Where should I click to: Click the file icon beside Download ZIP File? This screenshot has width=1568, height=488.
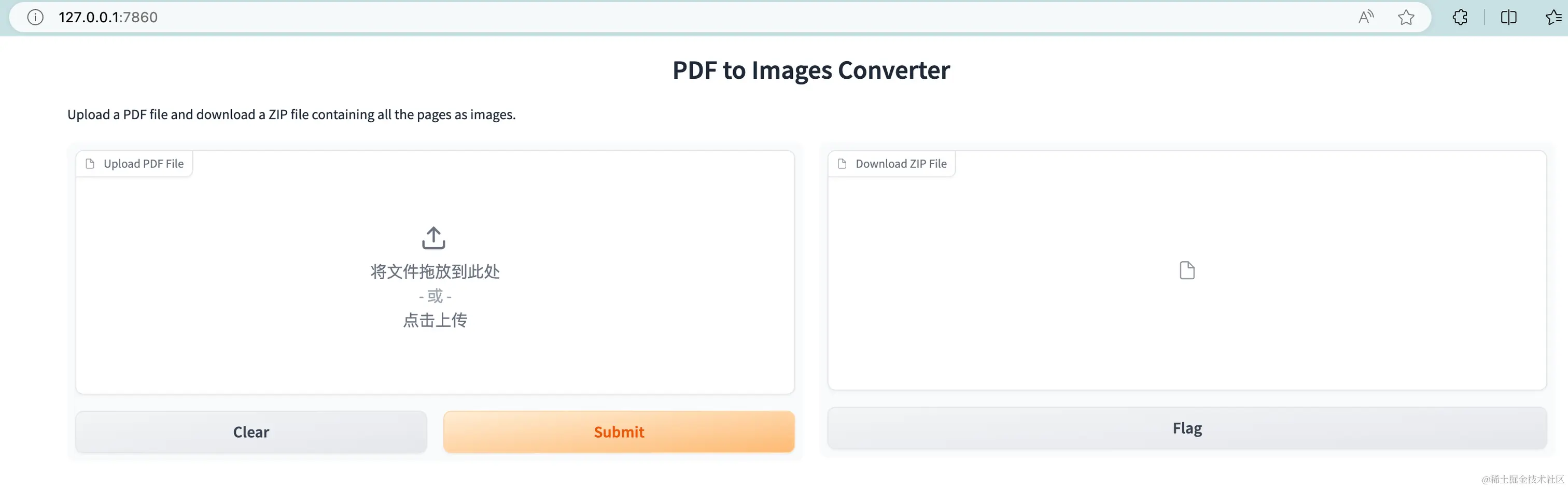tap(843, 164)
